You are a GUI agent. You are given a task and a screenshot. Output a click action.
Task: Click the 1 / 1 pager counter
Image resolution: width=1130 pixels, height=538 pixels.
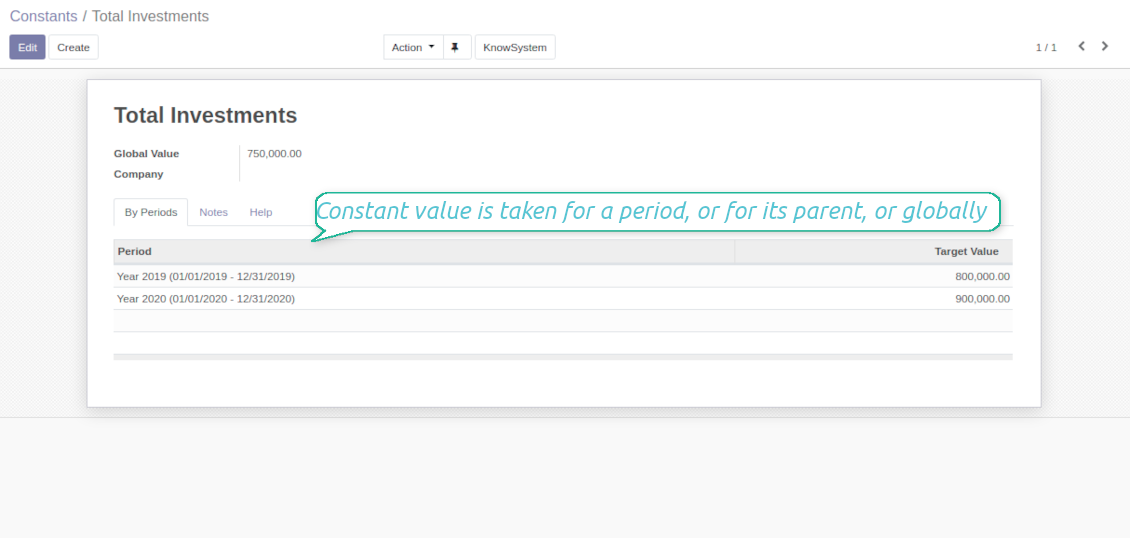(x=1046, y=47)
